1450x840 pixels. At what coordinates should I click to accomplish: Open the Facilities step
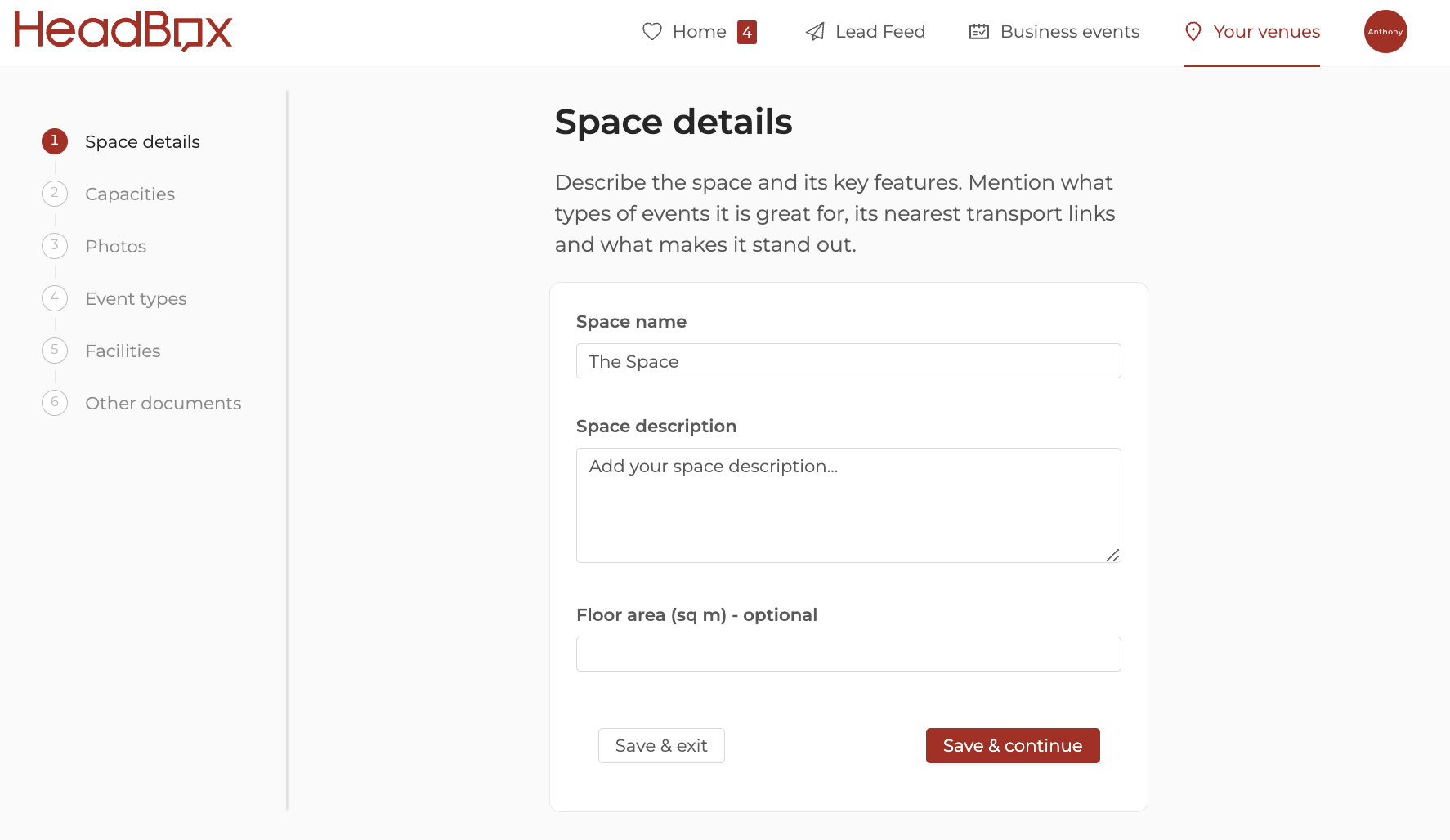click(x=123, y=351)
